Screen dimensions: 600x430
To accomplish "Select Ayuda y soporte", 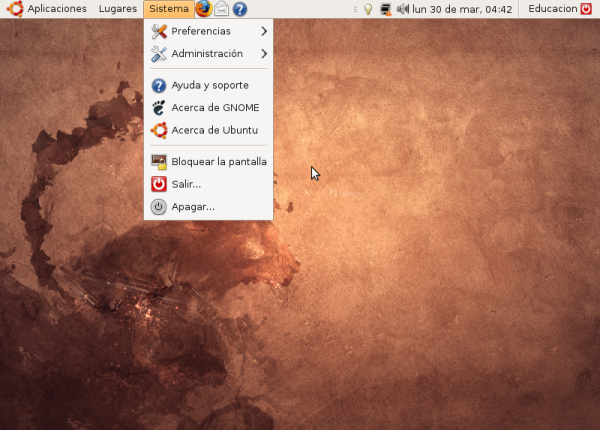I will (x=208, y=86).
